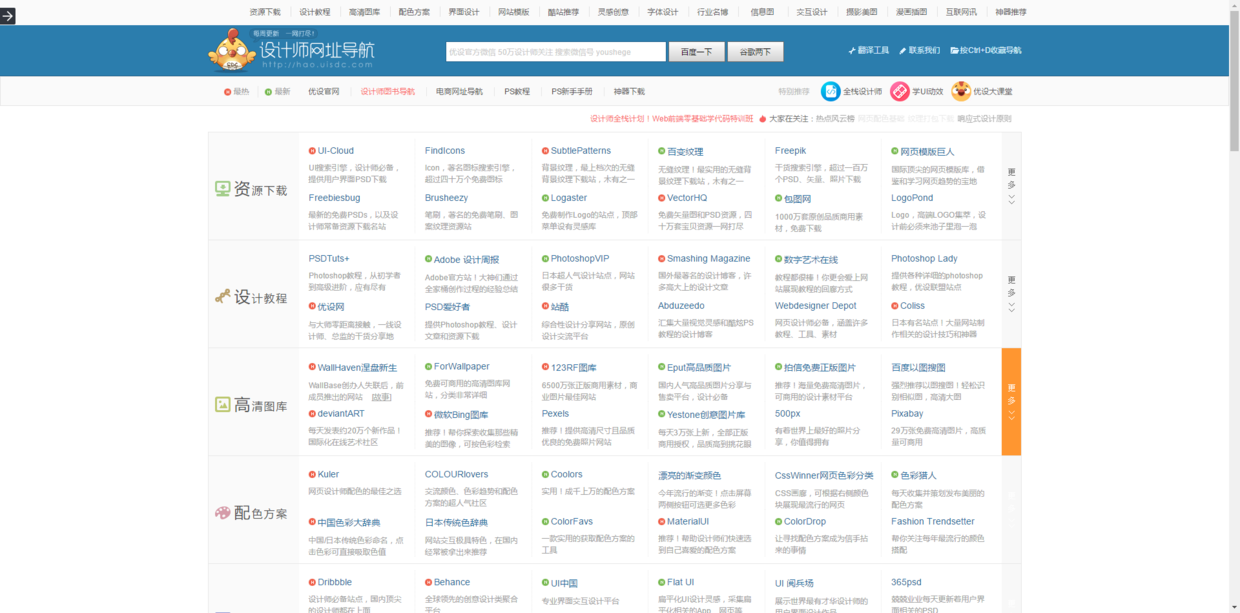Open the Fashion Trendsetter link
The image size is (1240, 613).
coord(933,521)
